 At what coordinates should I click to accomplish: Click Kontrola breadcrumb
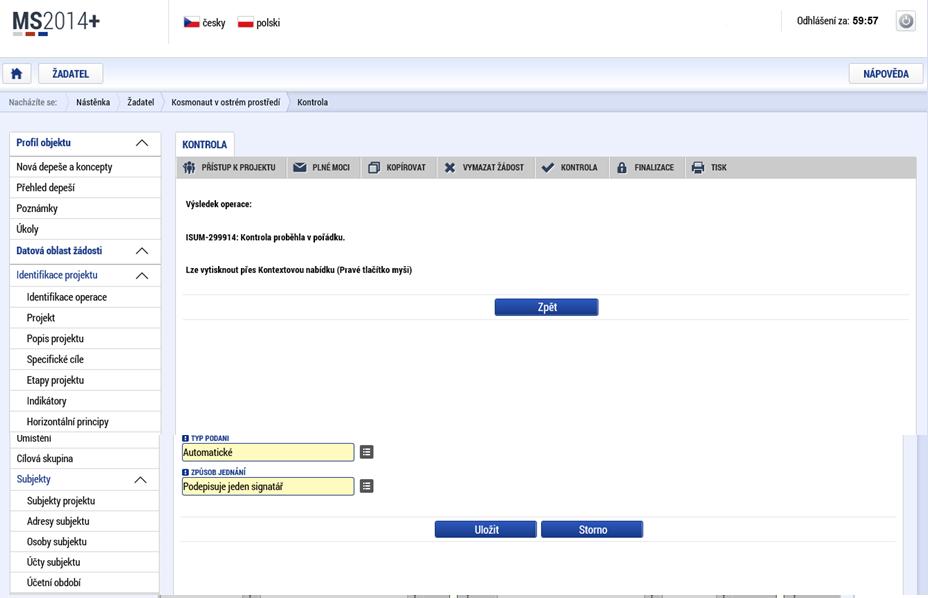pos(312,102)
